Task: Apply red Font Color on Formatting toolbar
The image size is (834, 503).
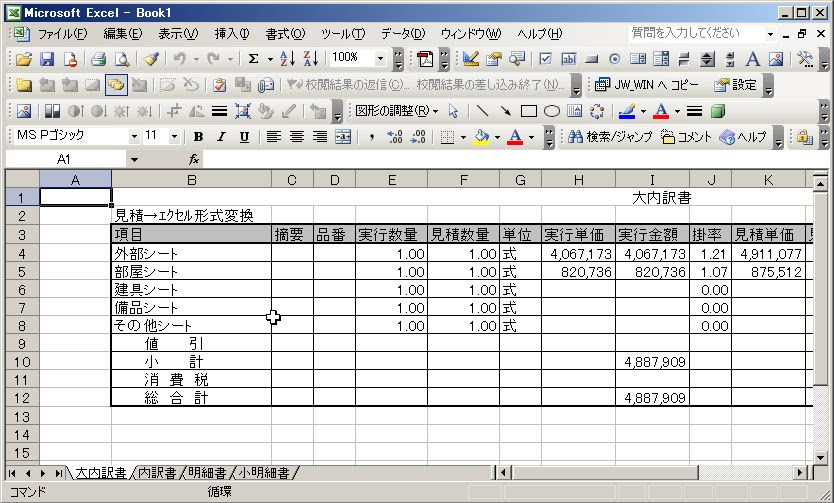Action: [515, 137]
